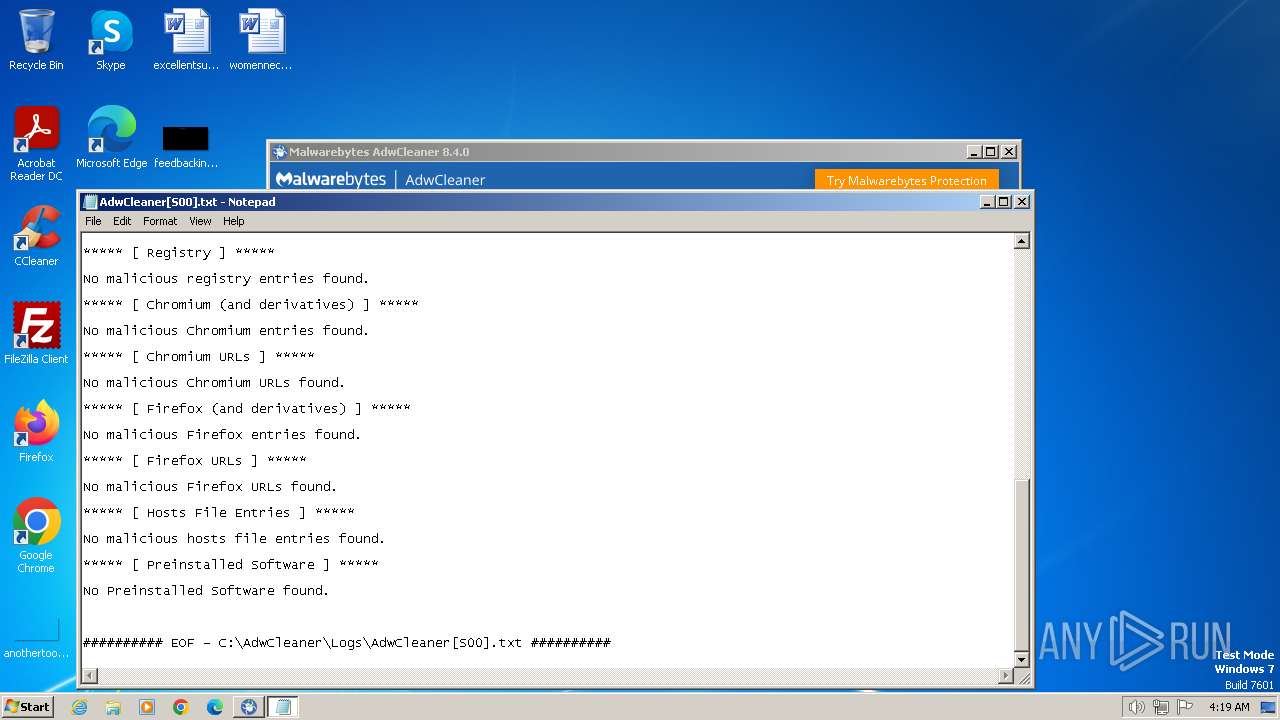Click 'No malicious Chromium entries found.' line
This screenshot has width=1280, height=720.
pyautogui.click(x=226, y=331)
